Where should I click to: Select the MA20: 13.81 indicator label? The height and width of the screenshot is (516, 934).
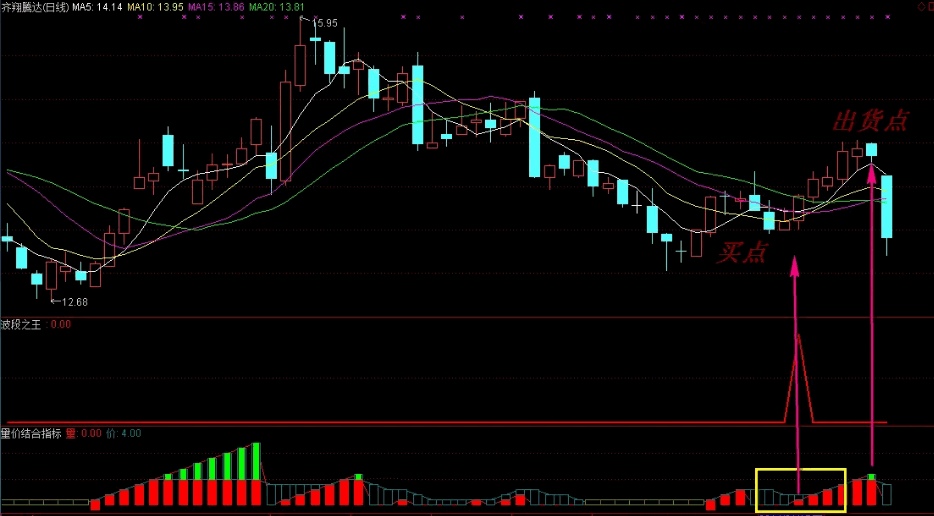coord(276,7)
